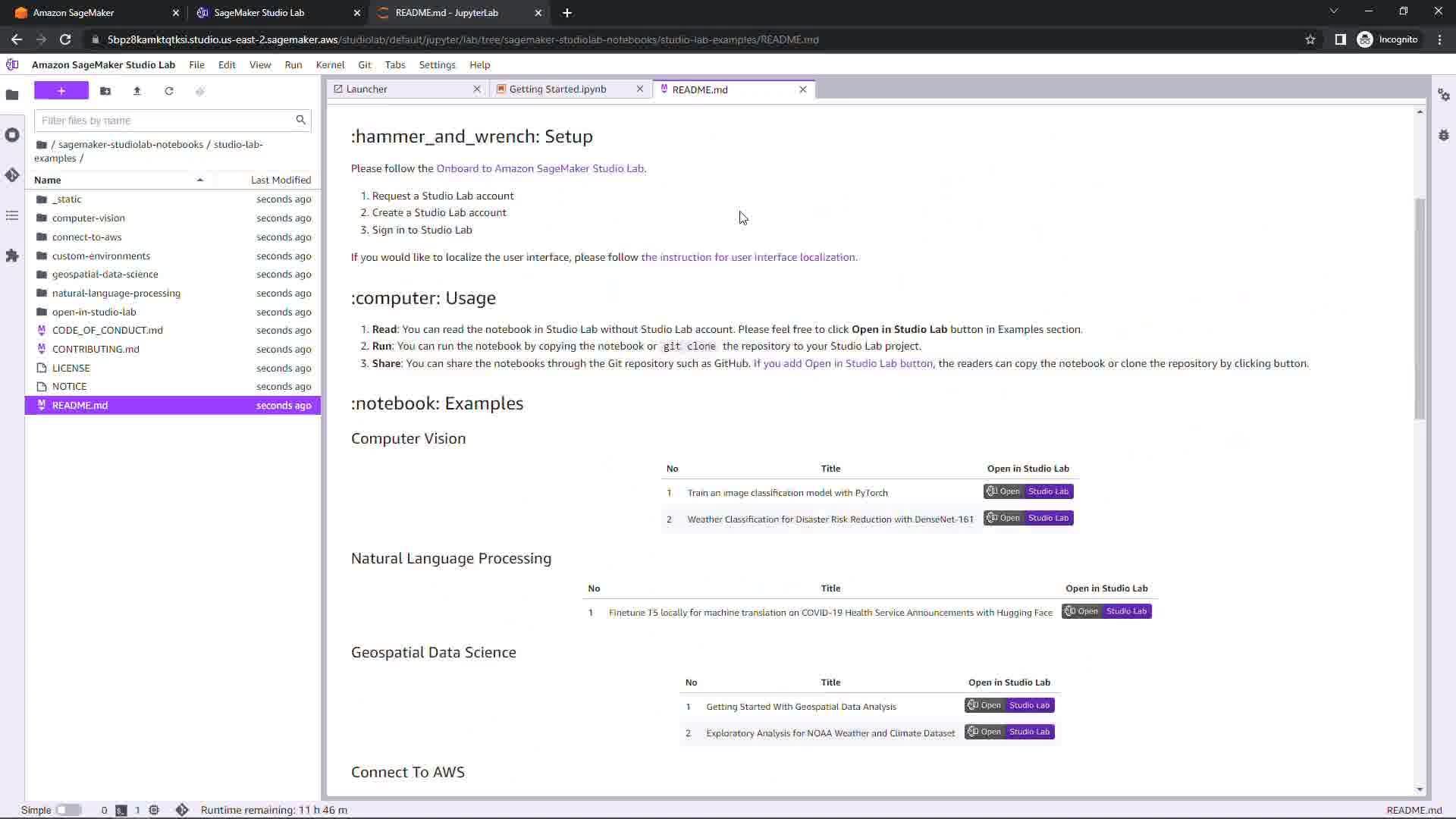Open the Table of Contents sidebar icon
The image size is (1456, 819).
click(x=12, y=216)
